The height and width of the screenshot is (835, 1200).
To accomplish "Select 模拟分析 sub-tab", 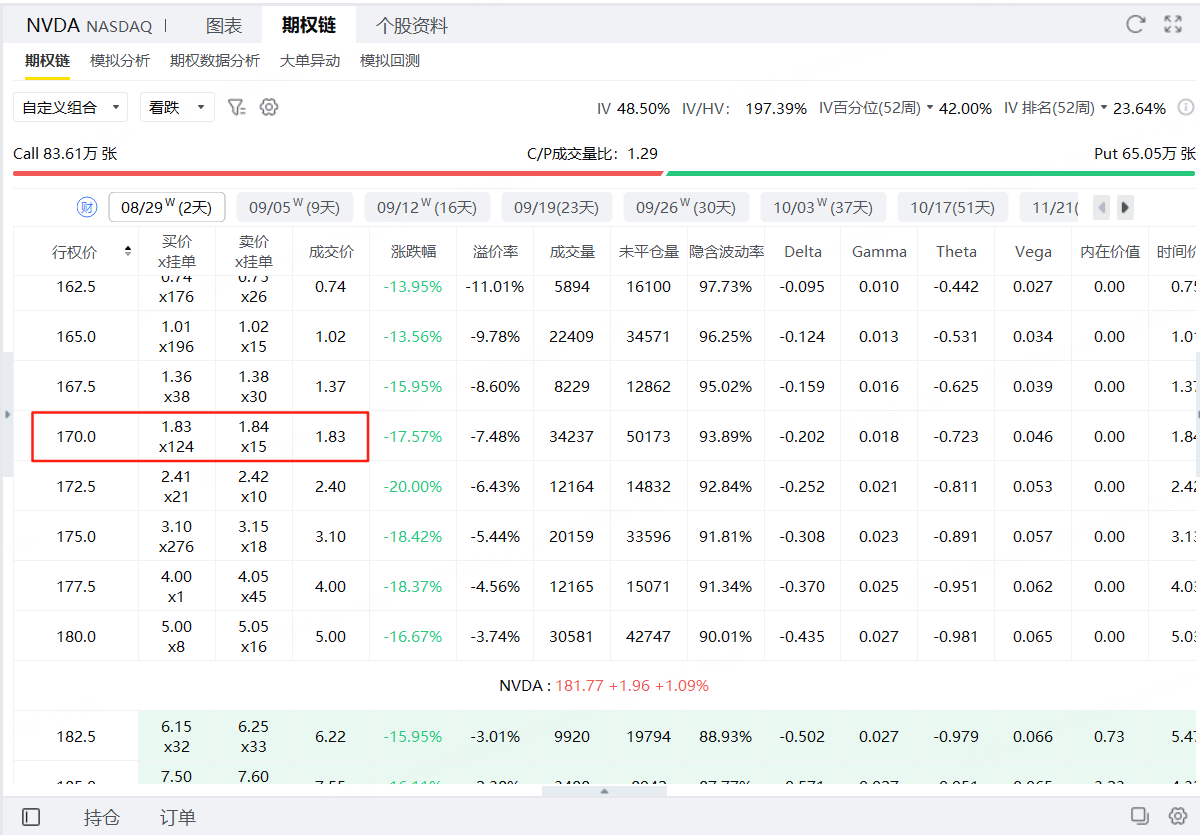I will [x=120, y=61].
